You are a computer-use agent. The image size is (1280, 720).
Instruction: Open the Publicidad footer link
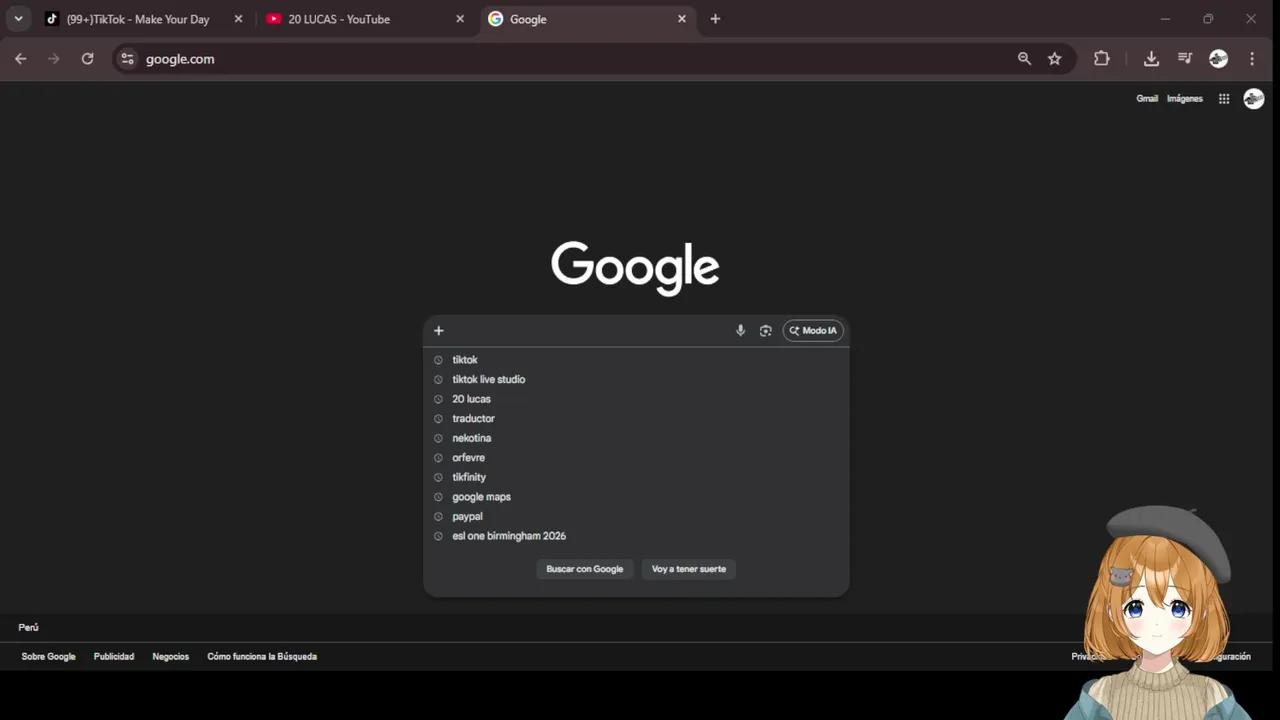pyautogui.click(x=114, y=657)
